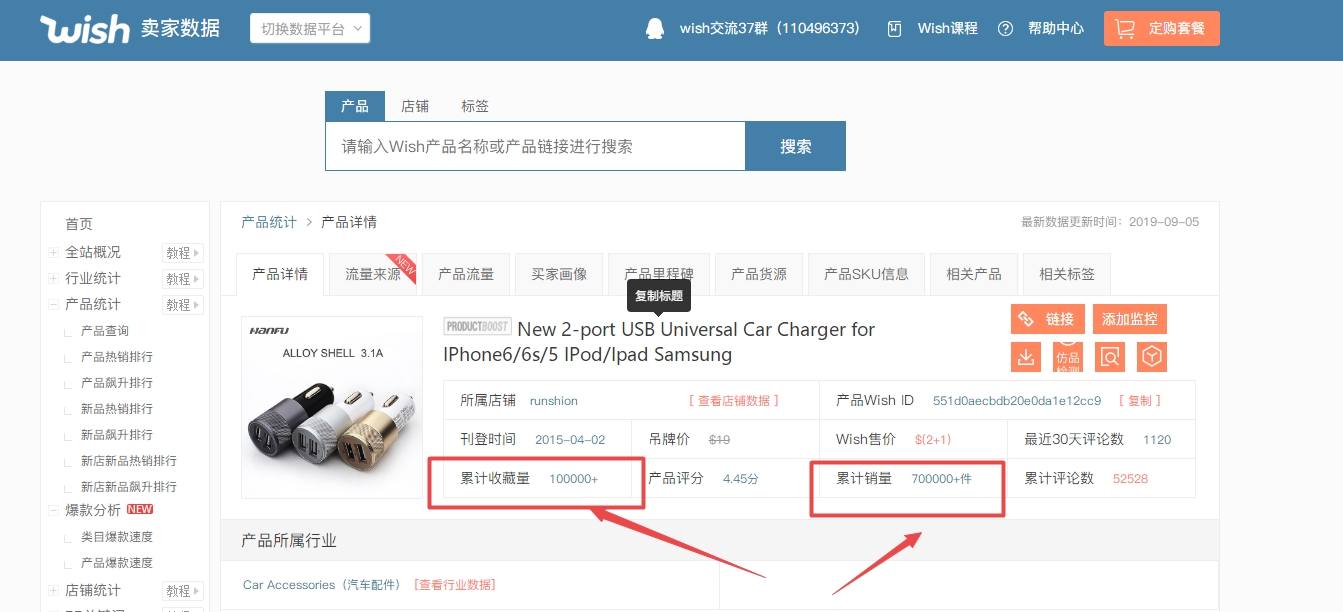Click the hexagon cube icon button

pos(1153,356)
